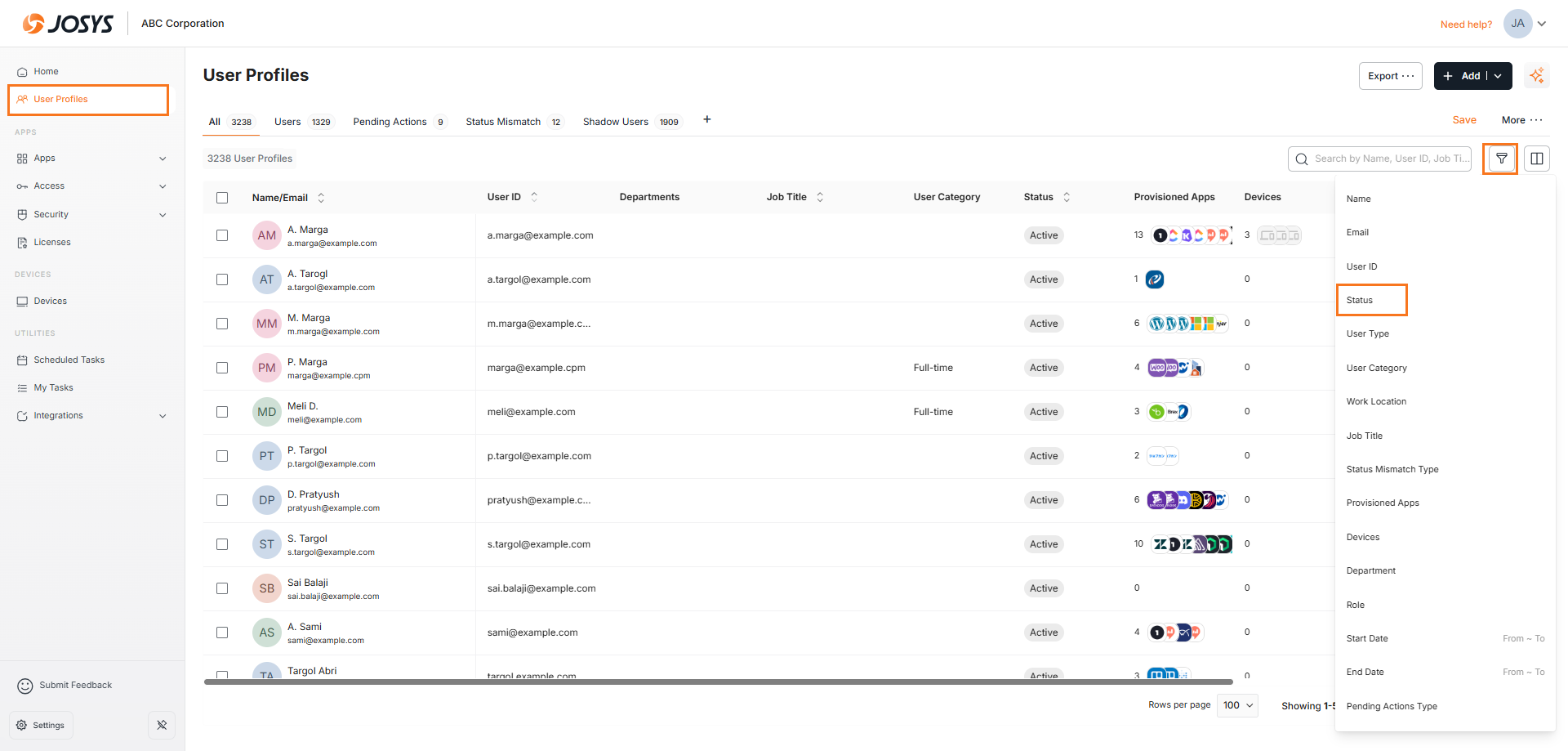
Task: Click the JA user avatar
Action: [1517, 24]
